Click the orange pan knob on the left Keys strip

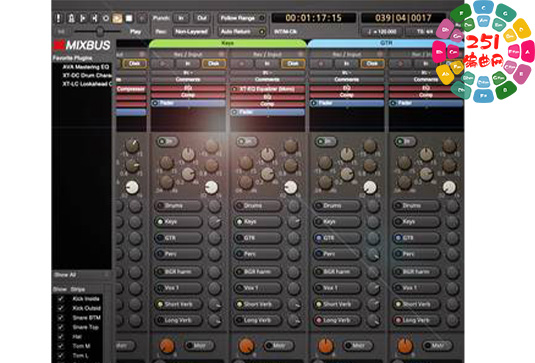[167, 346]
